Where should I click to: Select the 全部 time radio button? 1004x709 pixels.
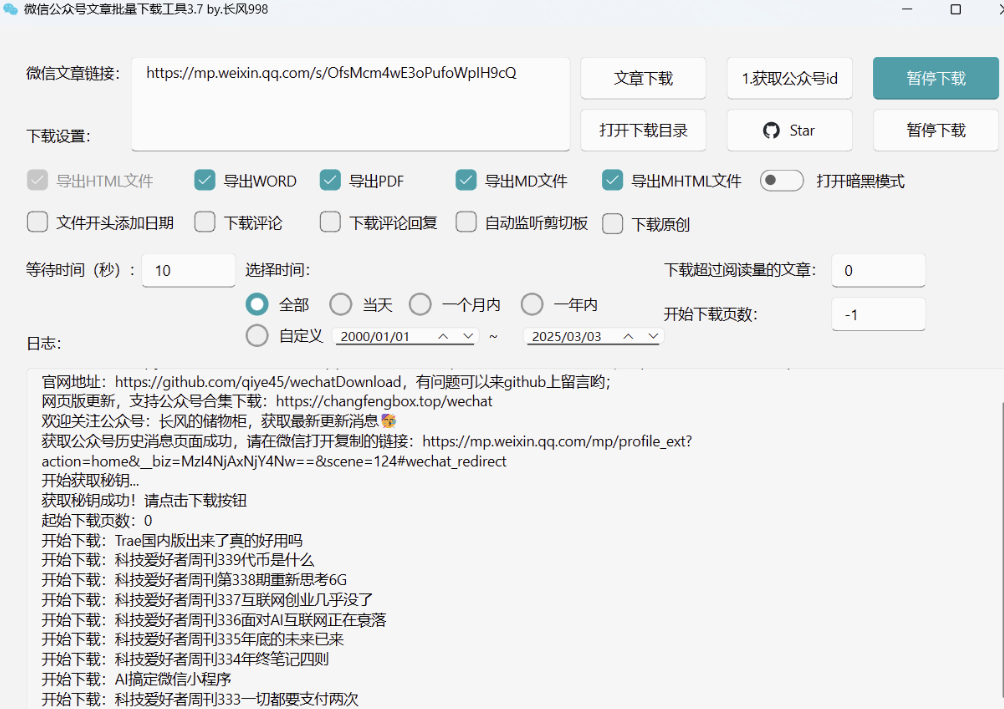(x=257, y=304)
